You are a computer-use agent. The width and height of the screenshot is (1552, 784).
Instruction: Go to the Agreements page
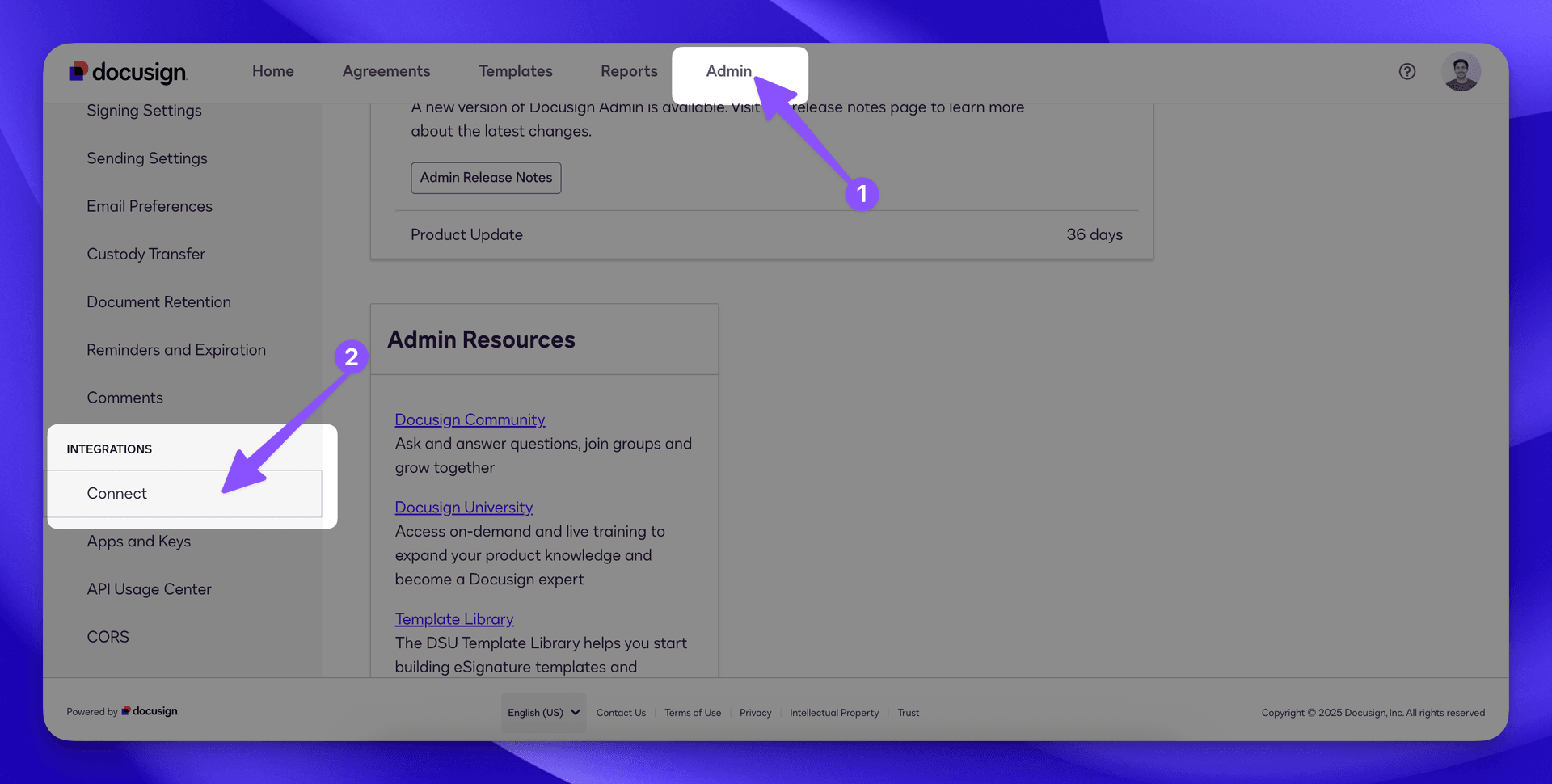click(386, 71)
